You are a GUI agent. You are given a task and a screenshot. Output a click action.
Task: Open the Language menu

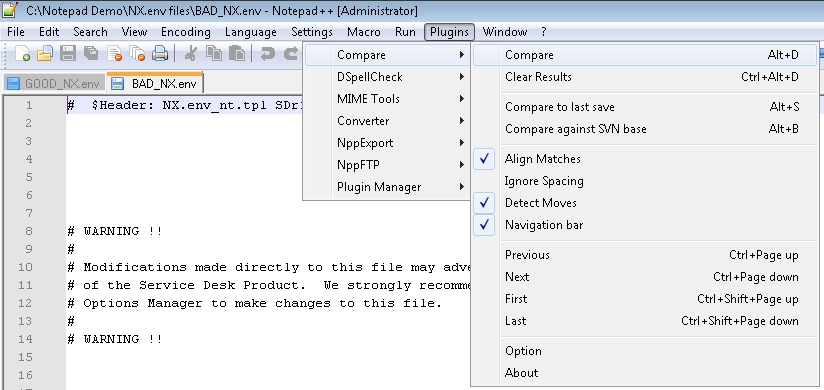point(251,32)
